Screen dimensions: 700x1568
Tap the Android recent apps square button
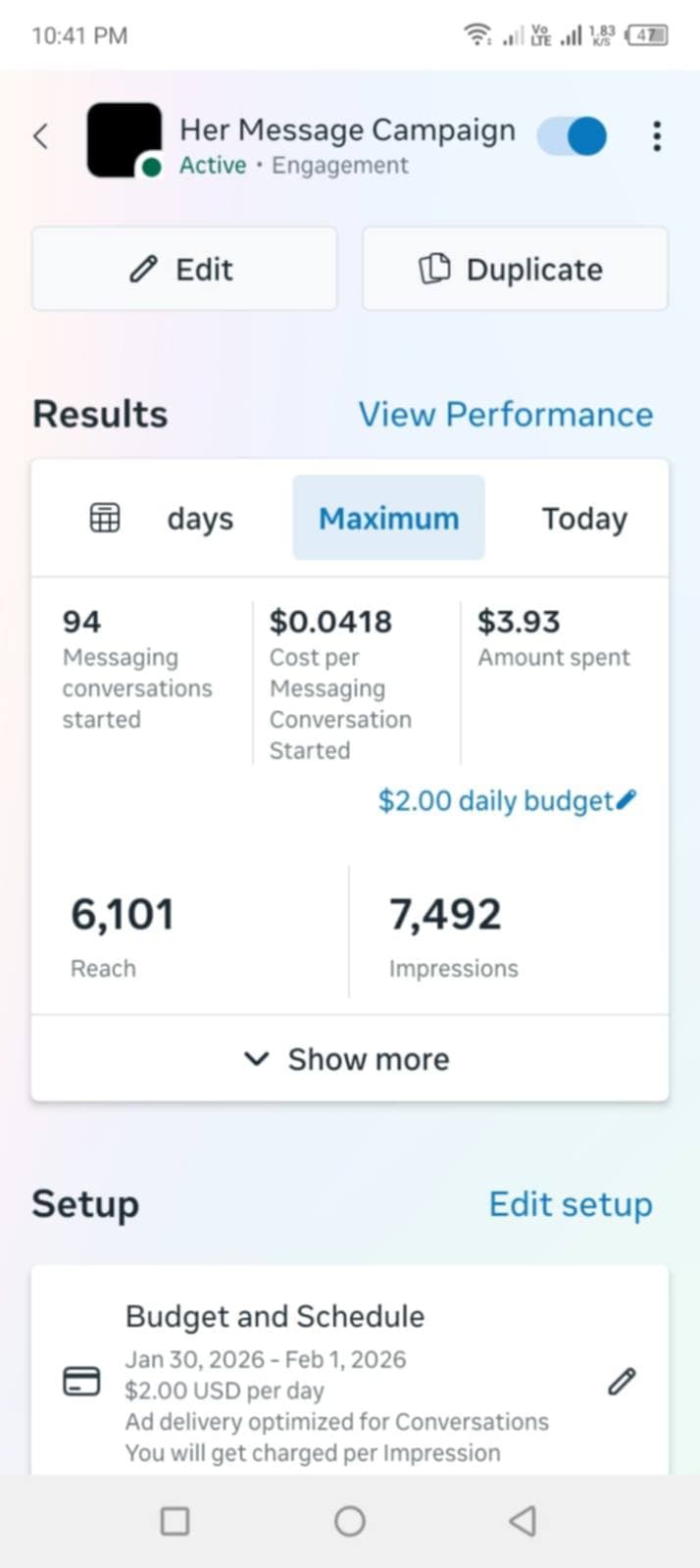coord(175,1521)
